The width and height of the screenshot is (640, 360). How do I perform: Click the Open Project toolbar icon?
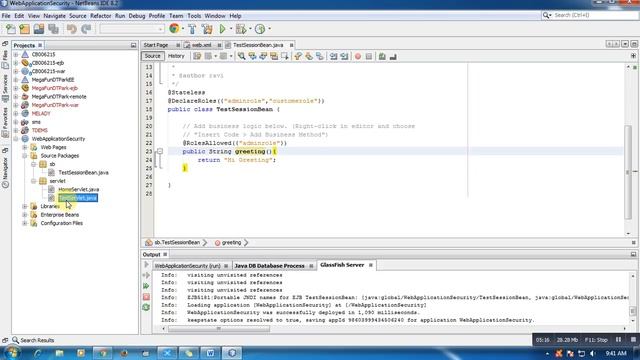click(x=39, y=29)
